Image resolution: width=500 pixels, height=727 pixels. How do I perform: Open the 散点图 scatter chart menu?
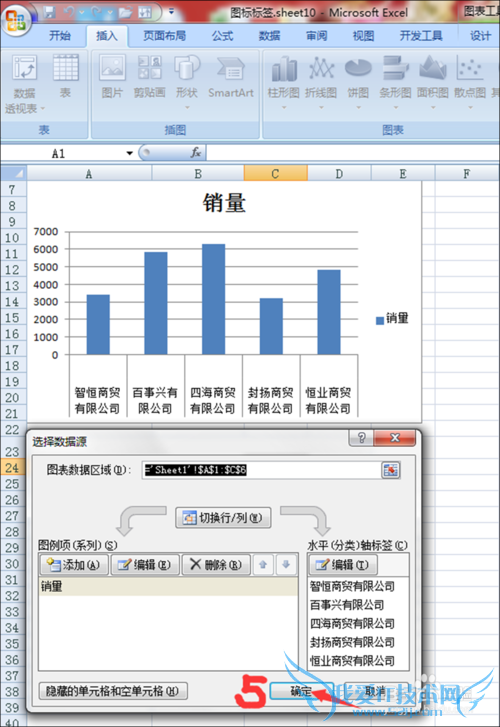(x=470, y=81)
